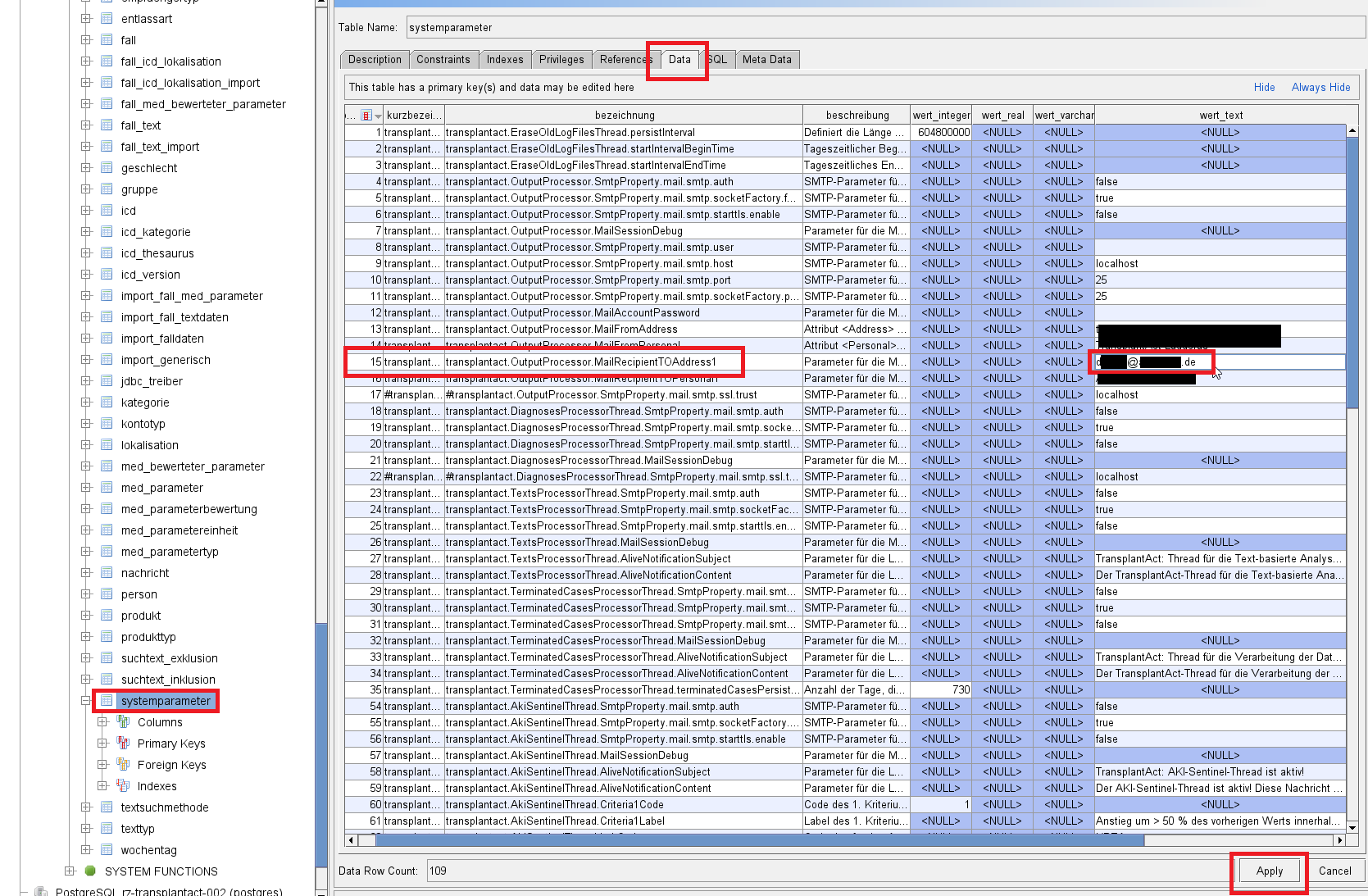Click the Foreign Keys node icon
Screen dimensions: 1368x896
click(x=123, y=765)
